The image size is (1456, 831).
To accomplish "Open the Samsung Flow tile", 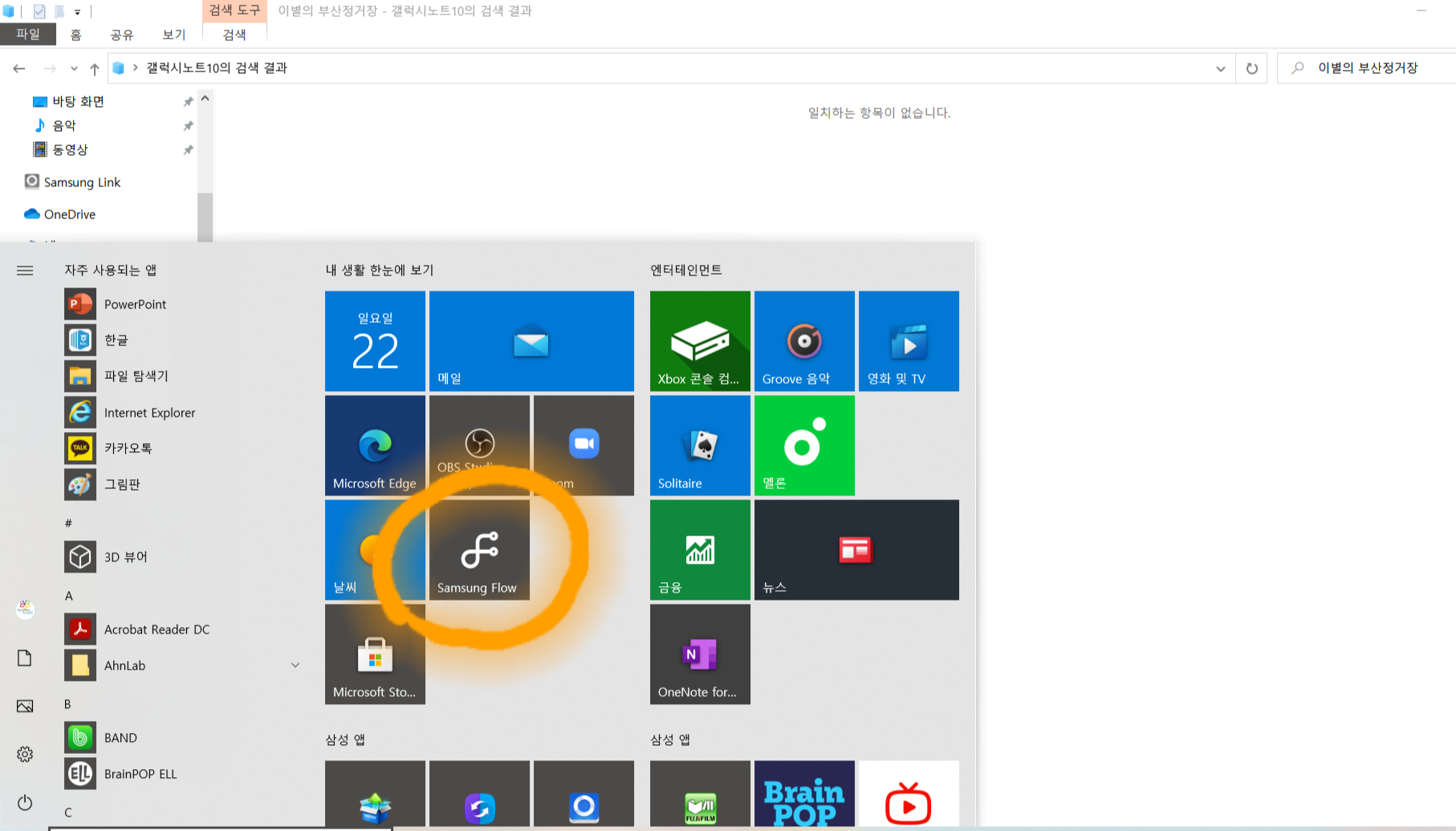I will (x=479, y=550).
